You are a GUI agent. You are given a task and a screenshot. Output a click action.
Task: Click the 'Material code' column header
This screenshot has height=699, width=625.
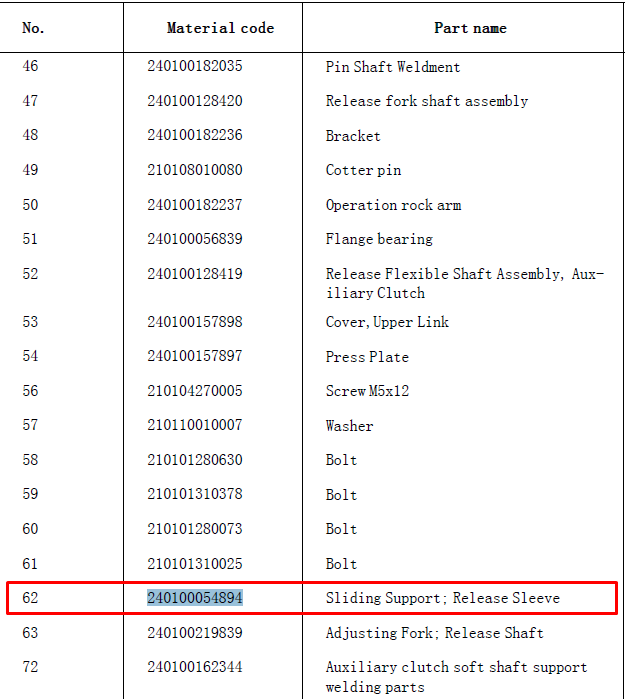click(220, 28)
